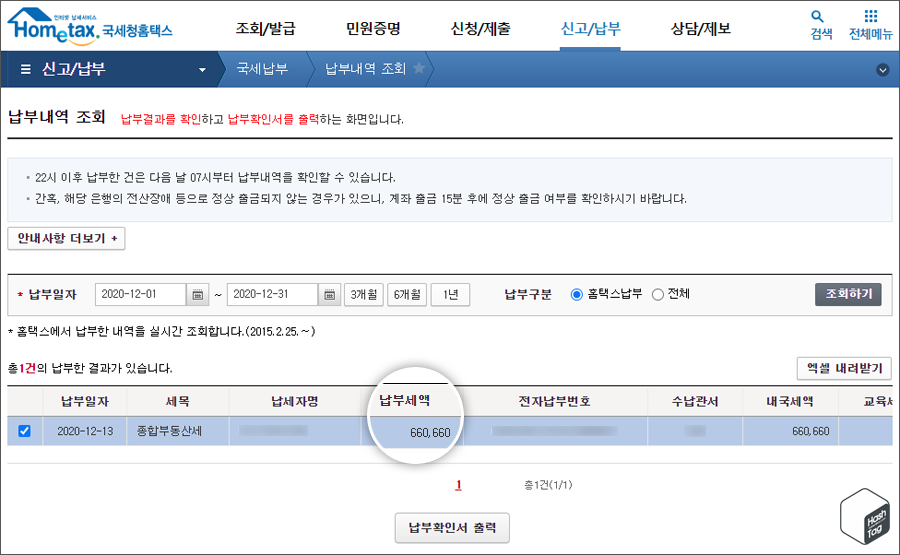Click the hamburger icon beside 신고/납부
Image resolution: width=900 pixels, height=555 pixels.
click(x=25, y=69)
